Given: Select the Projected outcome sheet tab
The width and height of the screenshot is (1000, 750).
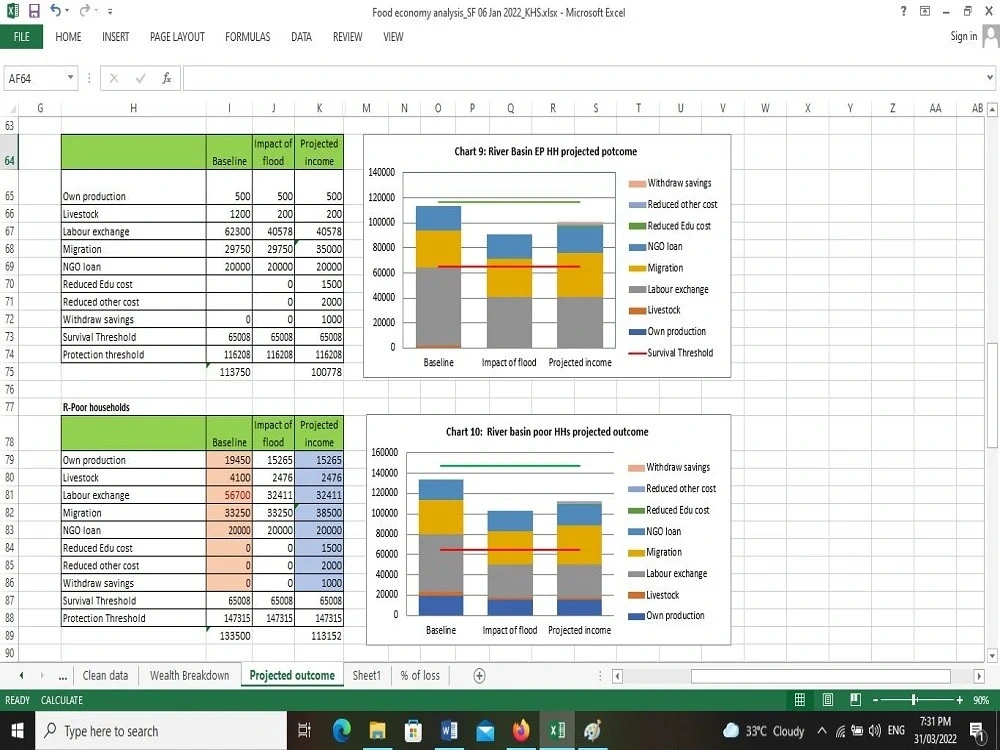Looking at the screenshot, I should (x=292, y=675).
